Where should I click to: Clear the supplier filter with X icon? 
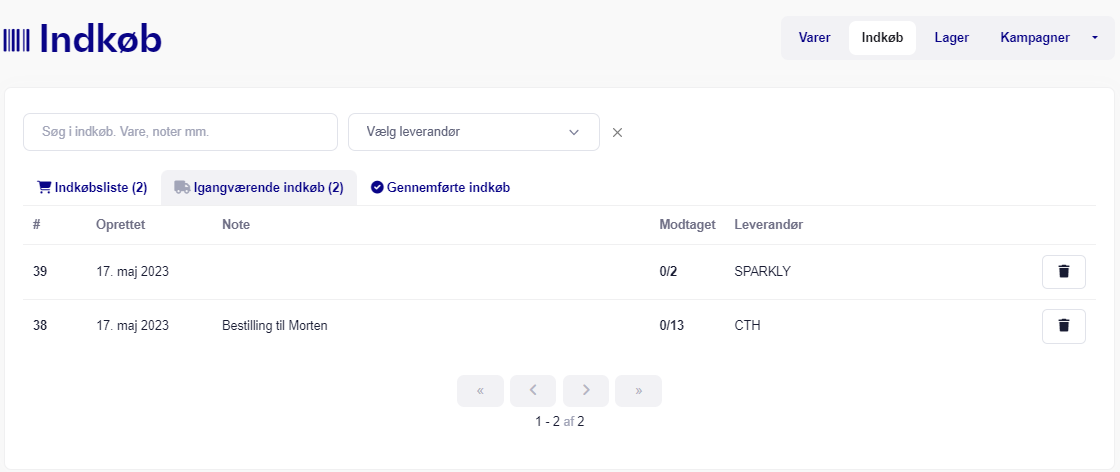617,132
